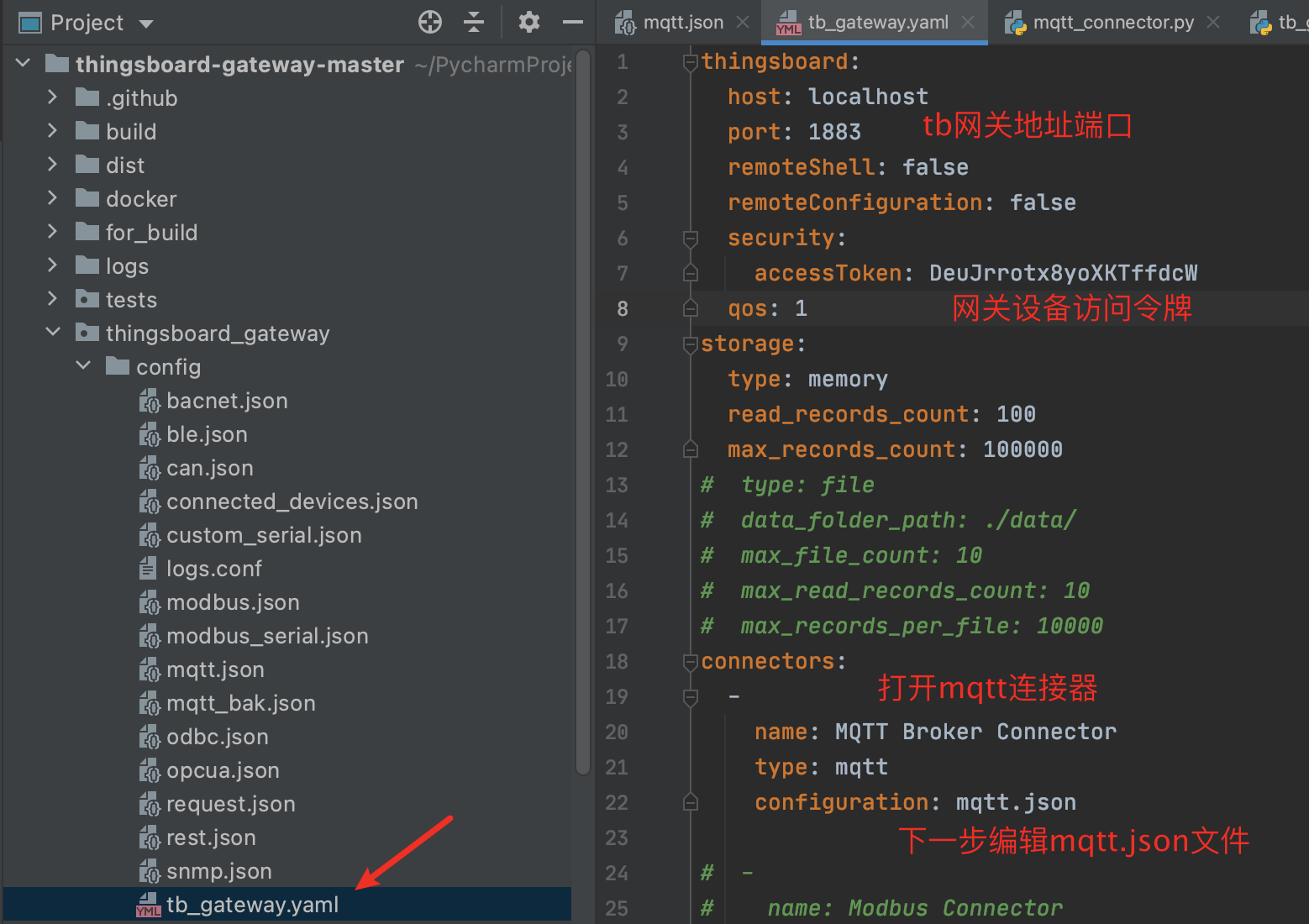Image resolution: width=1309 pixels, height=924 pixels.
Task: Click the accessToken value DeuJrrotx8yoXKTffdcW
Action: pyautogui.click(x=1064, y=273)
